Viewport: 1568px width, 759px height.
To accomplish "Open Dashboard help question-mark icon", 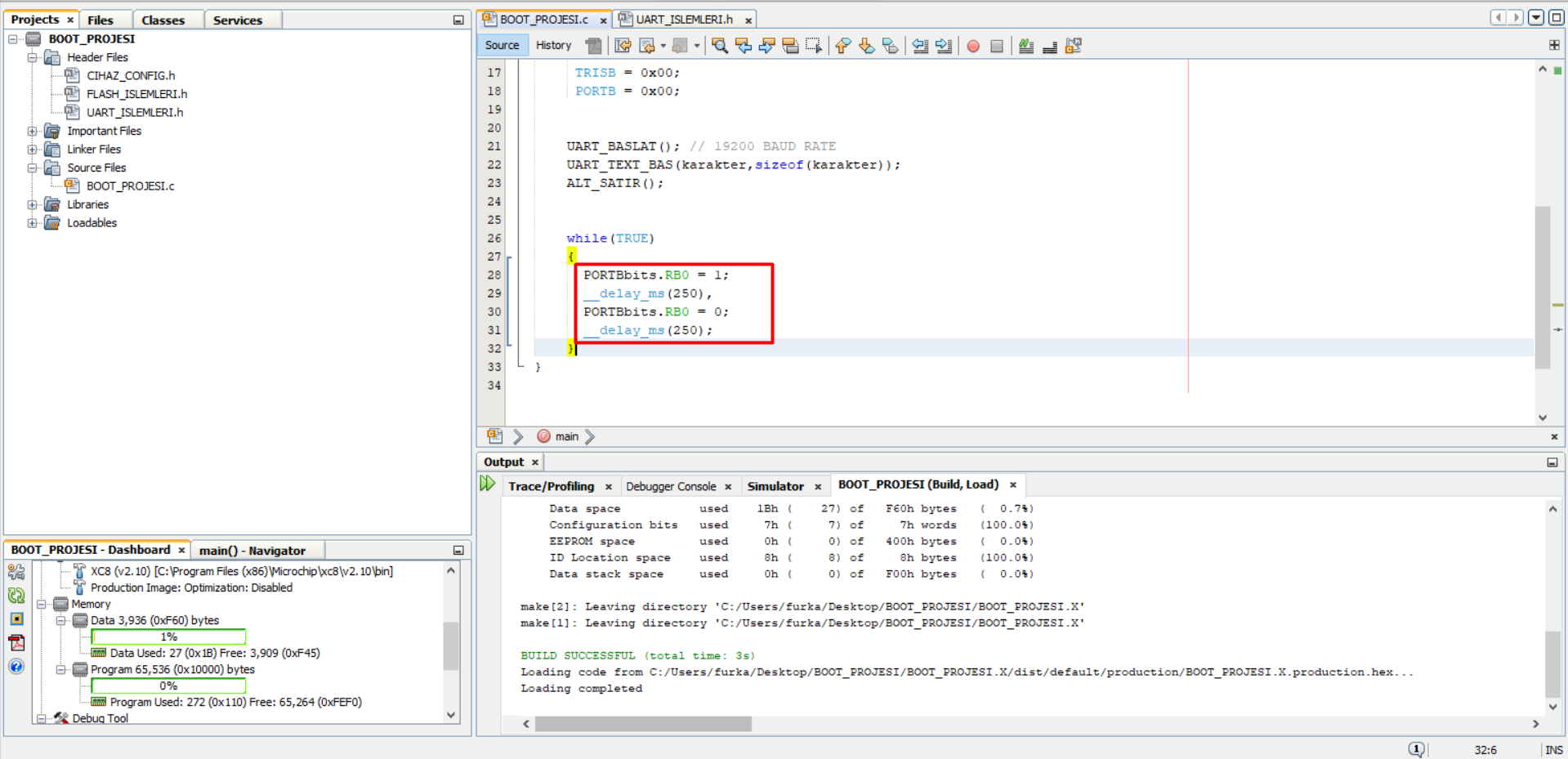I will coord(16,667).
